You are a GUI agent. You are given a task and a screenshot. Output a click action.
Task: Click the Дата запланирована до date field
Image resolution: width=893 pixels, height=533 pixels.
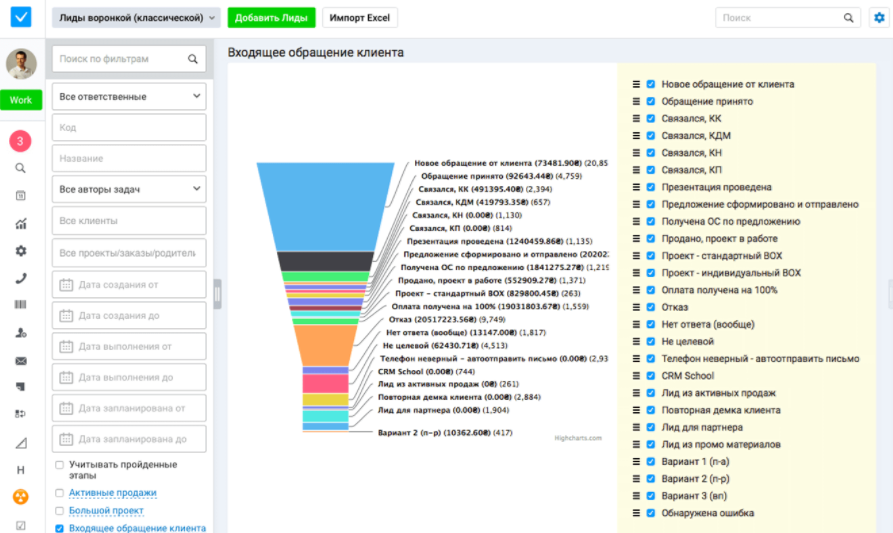pos(129,439)
